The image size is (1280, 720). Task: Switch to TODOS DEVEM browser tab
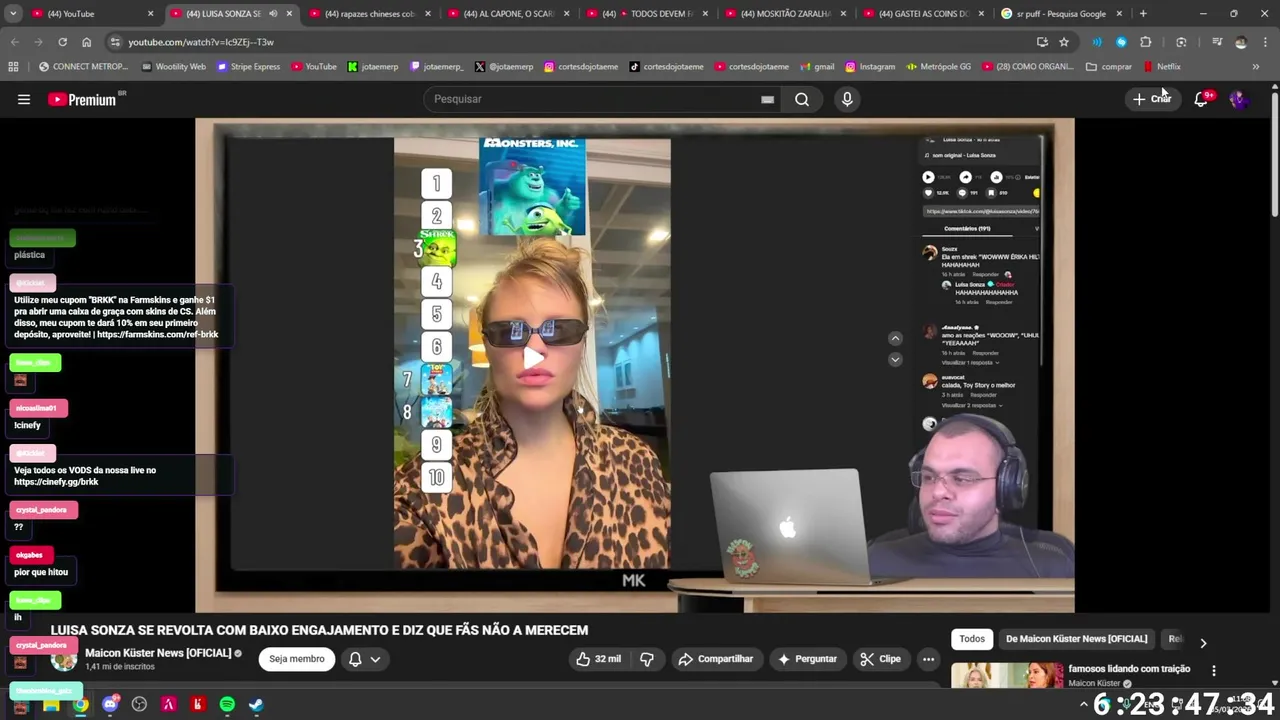click(645, 14)
